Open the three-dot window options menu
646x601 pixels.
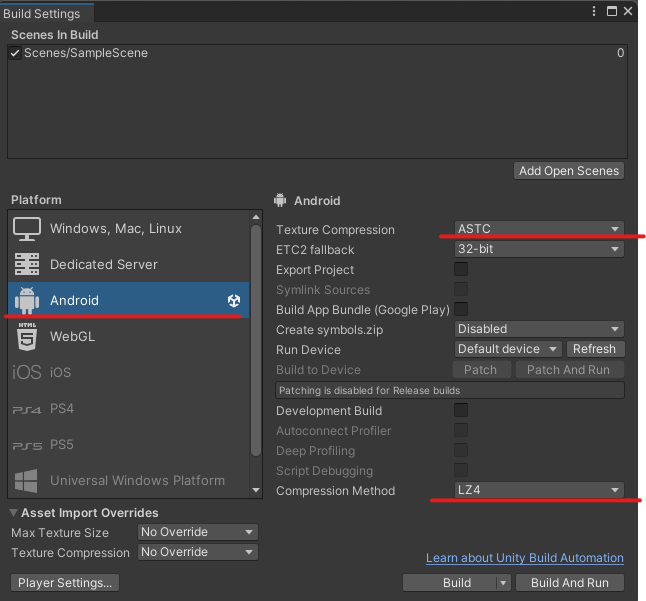pos(594,11)
